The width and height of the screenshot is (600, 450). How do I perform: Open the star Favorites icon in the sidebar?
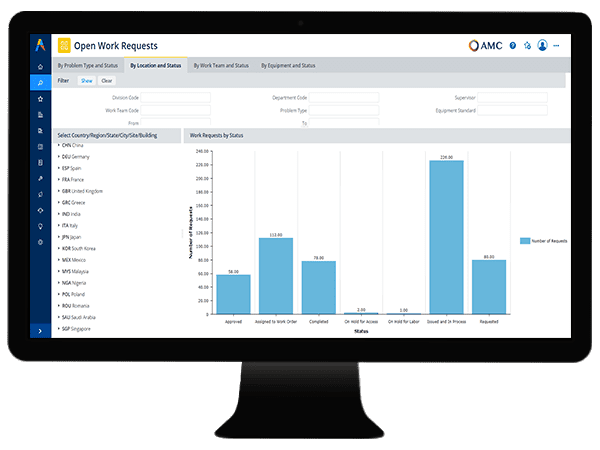point(40,99)
